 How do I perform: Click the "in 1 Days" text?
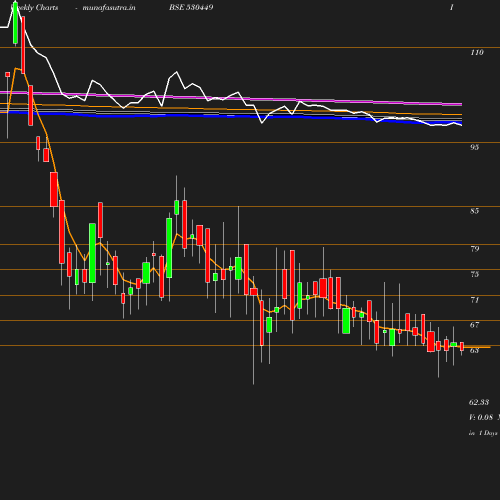click(483, 433)
